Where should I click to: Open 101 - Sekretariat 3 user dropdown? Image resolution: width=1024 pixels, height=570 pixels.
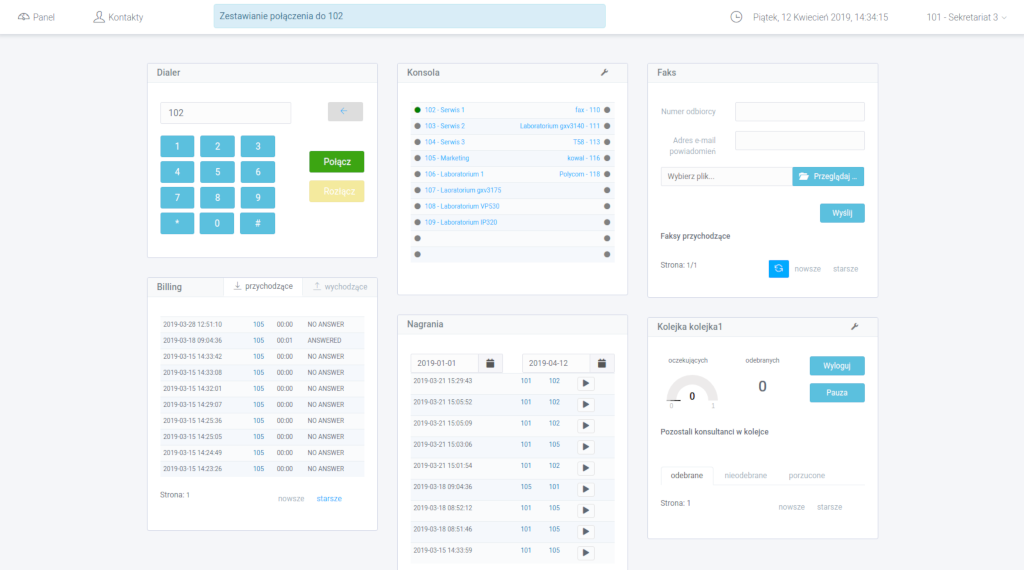pyautogui.click(x=967, y=17)
